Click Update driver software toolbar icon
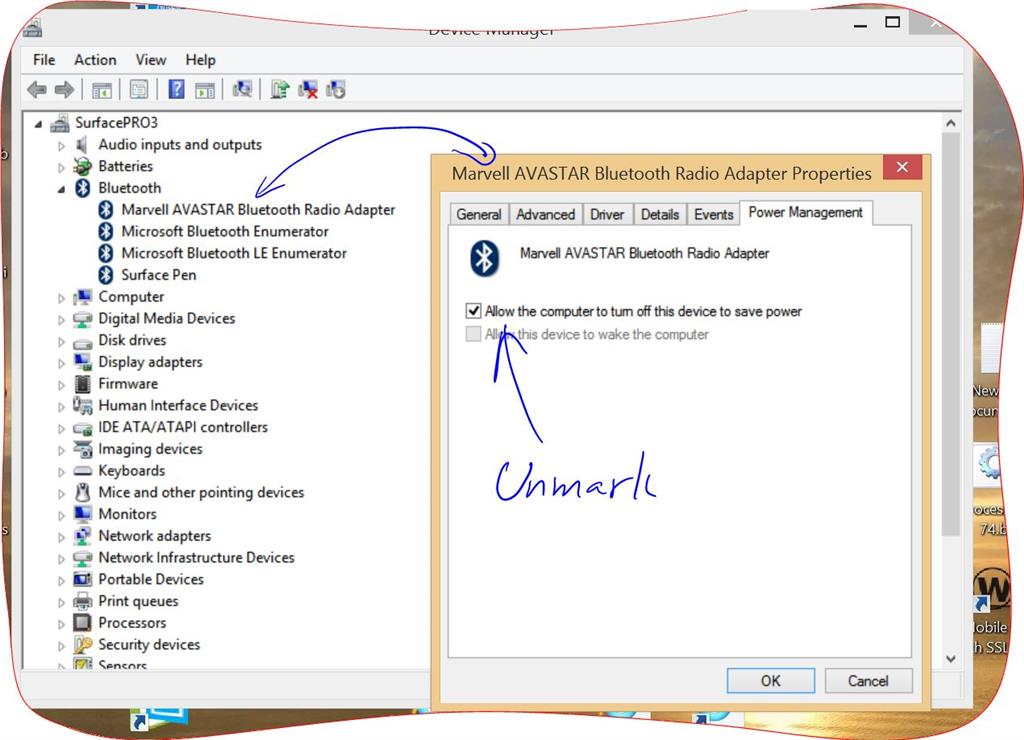Screen dimensions: 1024x740 [280, 89]
